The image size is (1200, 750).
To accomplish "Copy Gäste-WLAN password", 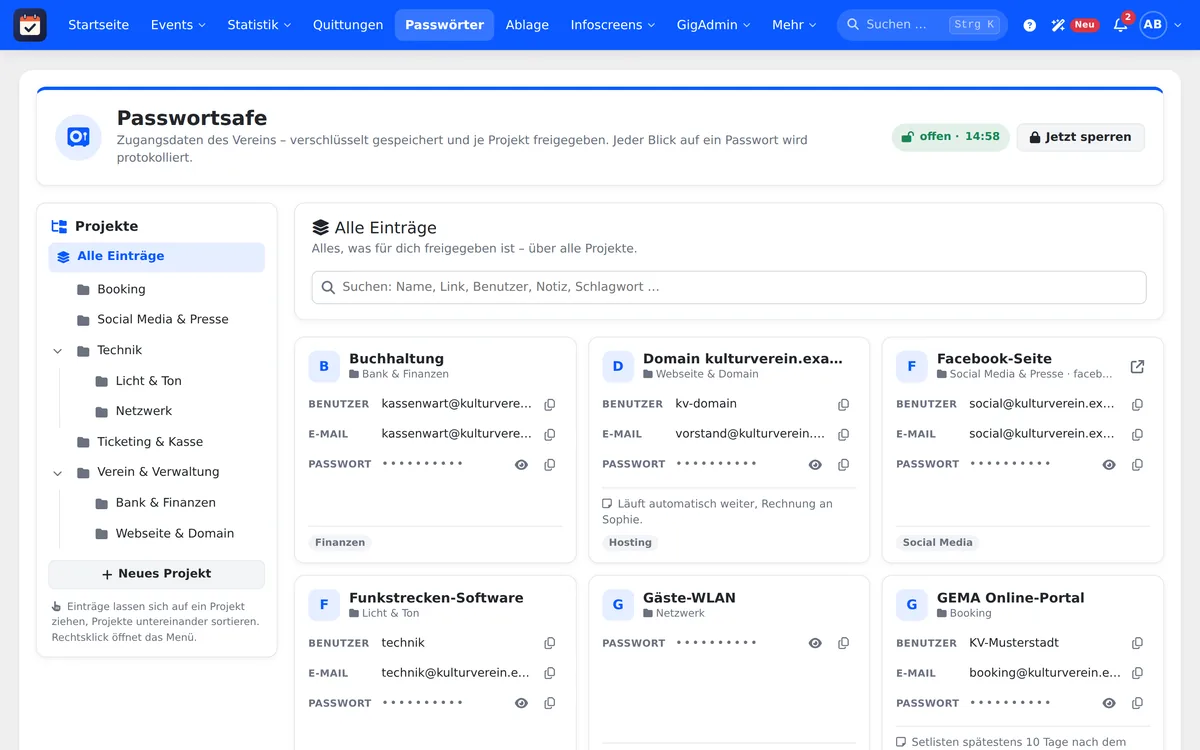I will click(x=844, y=644).
